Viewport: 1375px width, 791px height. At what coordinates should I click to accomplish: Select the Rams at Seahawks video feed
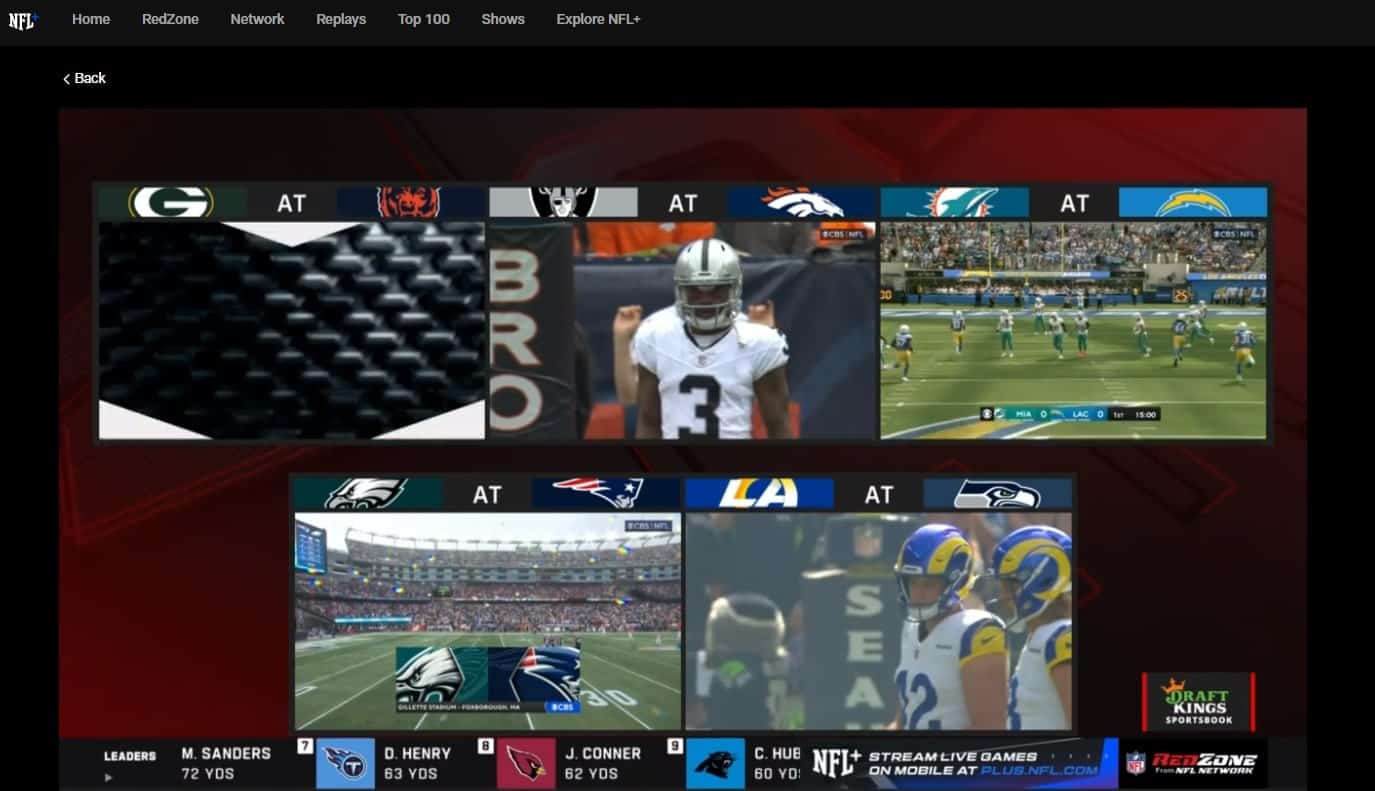[x=879, y=621]
